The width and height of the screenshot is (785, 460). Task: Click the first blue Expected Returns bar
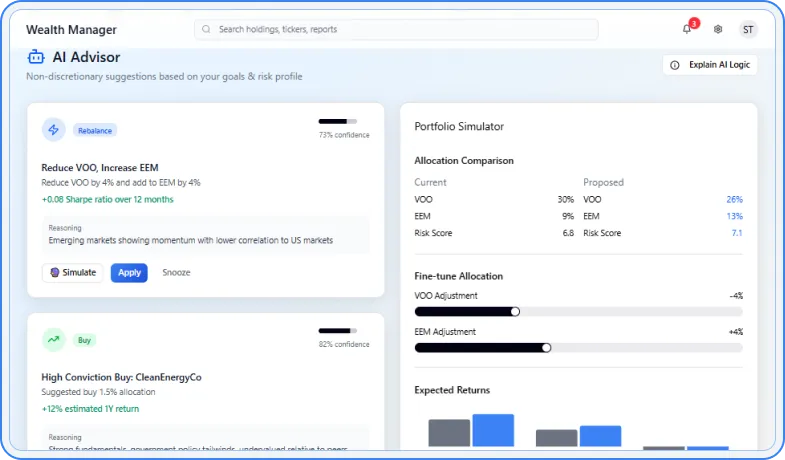coord(493,430)
